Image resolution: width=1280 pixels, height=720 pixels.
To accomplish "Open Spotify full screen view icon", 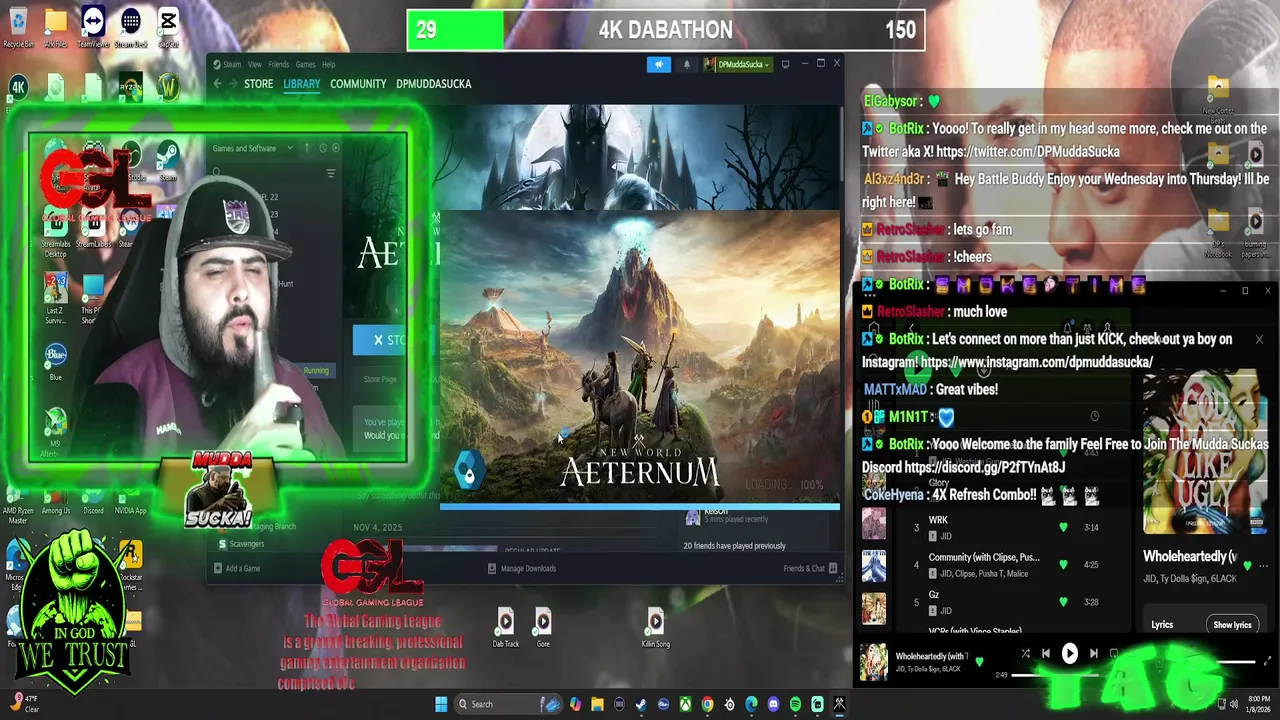I will point(1268,662).
